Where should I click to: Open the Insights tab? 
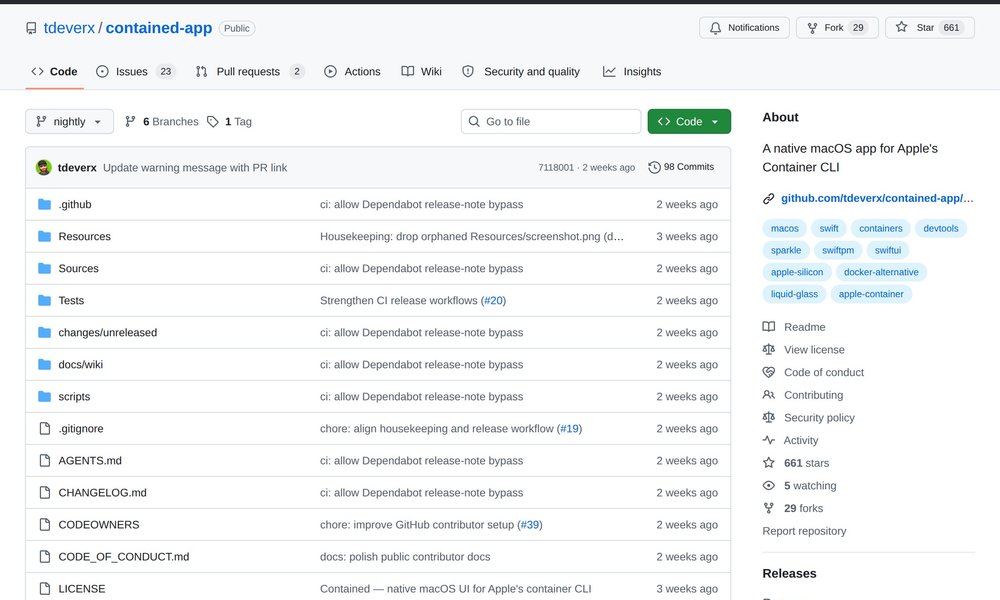(632, 71)
